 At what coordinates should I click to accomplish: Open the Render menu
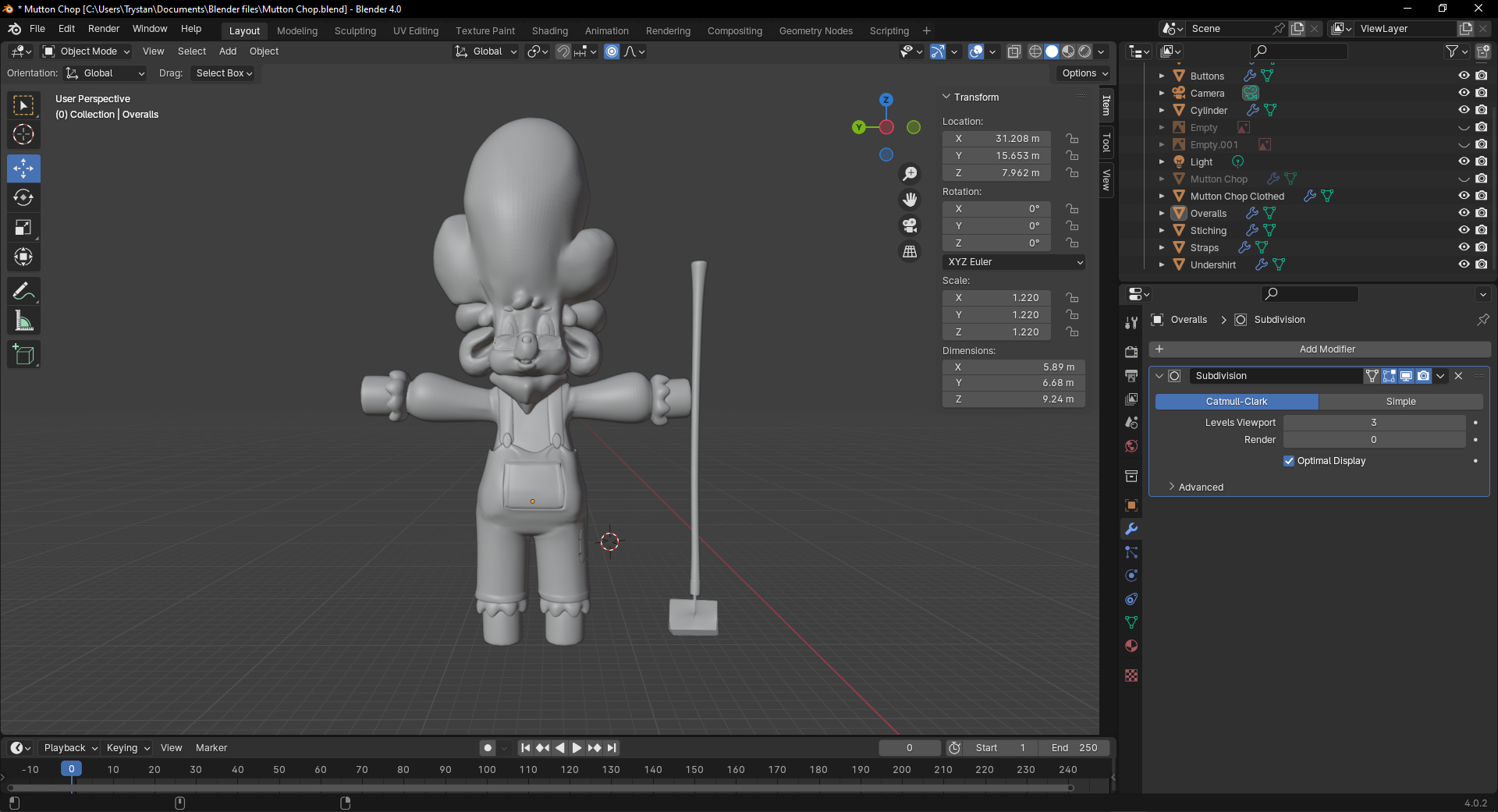point(104,29)
